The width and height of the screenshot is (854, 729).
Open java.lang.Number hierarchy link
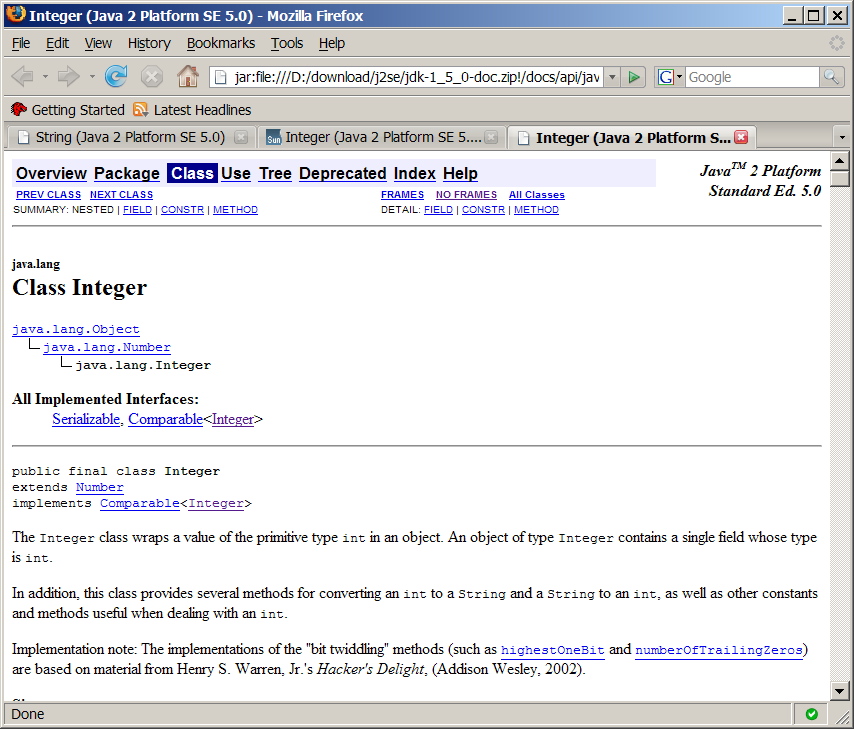point(107,347)
